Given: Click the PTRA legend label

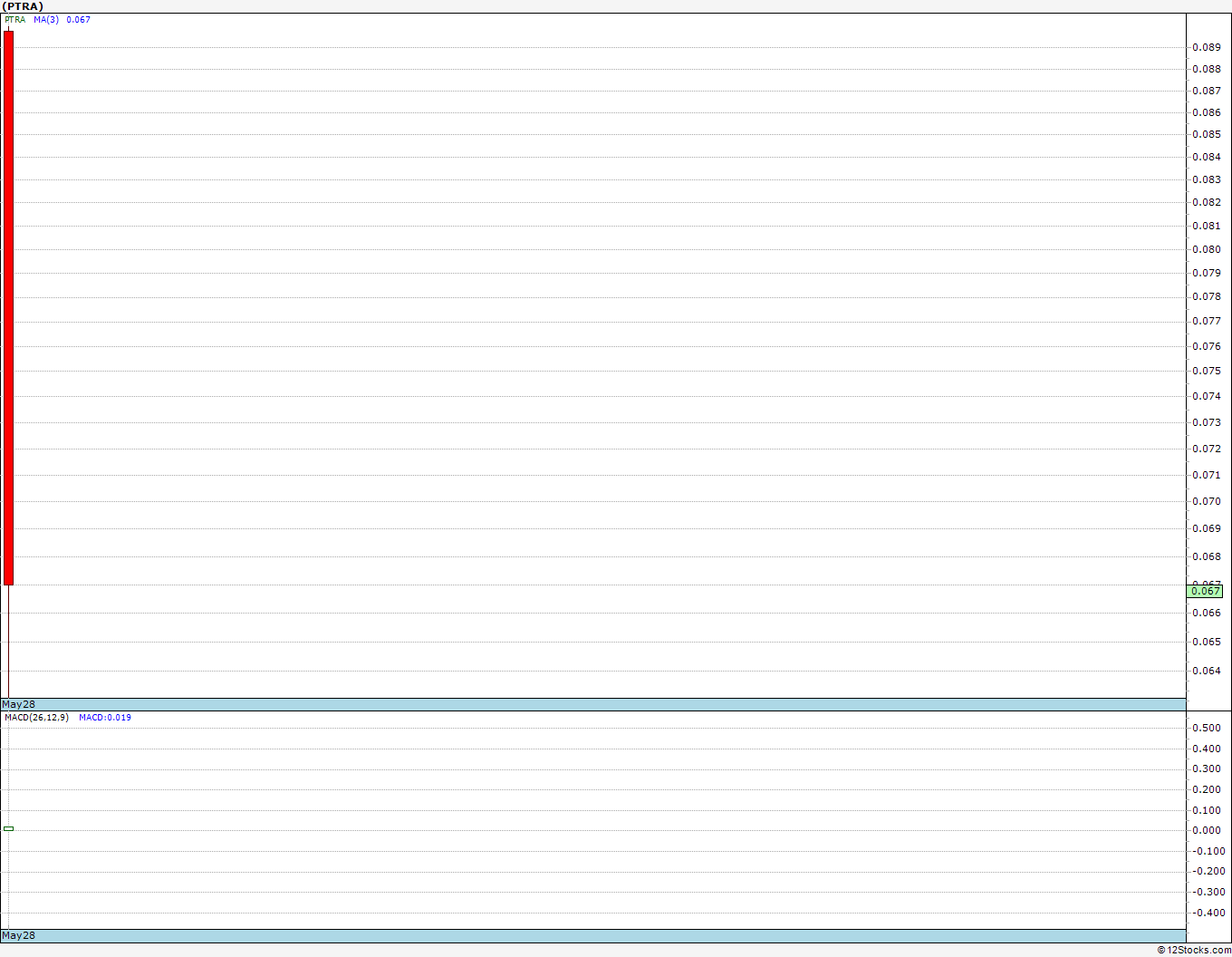Looking at the screenshot, I should coord(15,19).
